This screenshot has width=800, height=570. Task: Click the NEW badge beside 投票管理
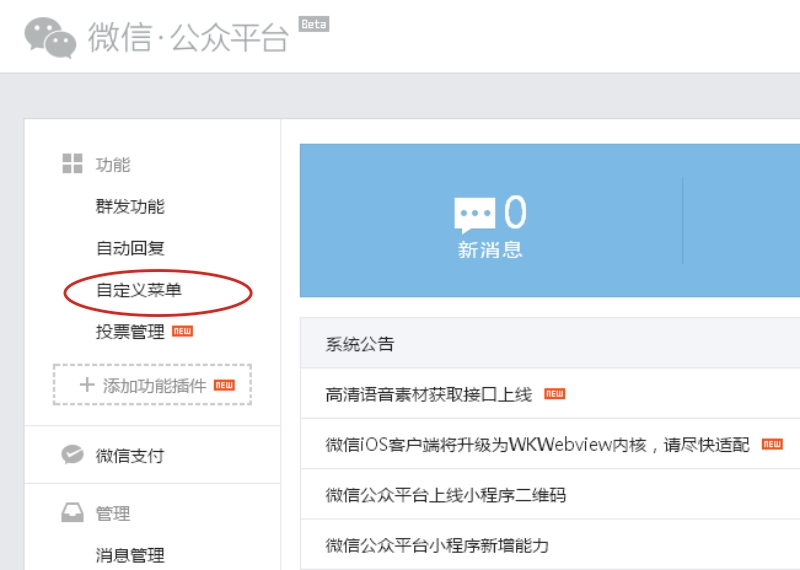point(182,331)
